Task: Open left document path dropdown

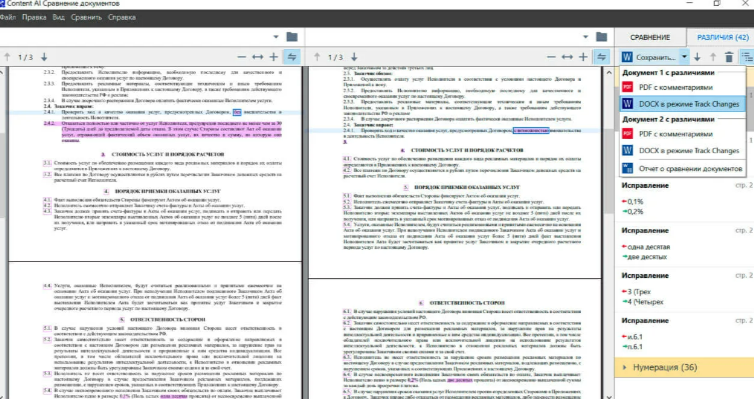Action: pos(276,37)
